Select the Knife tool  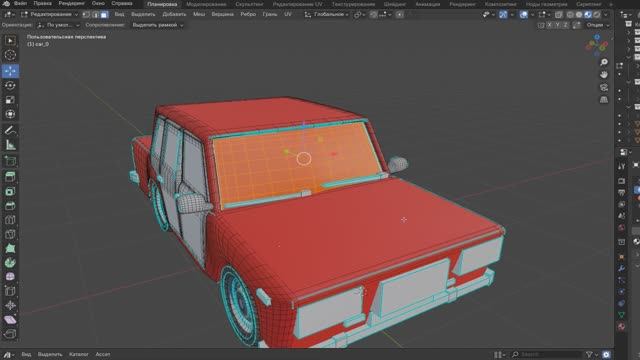(10, 234)
